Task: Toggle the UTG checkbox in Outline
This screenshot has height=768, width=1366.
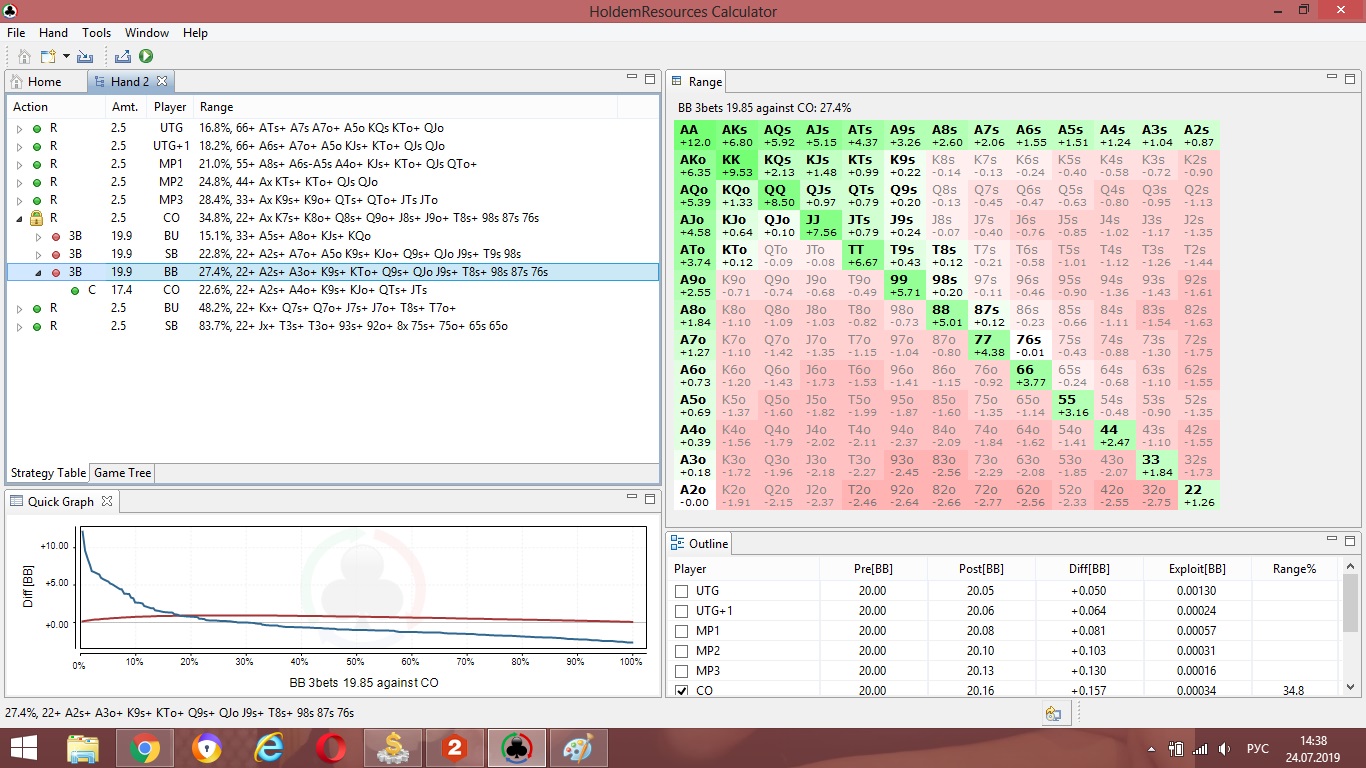Action: (682, 591)
